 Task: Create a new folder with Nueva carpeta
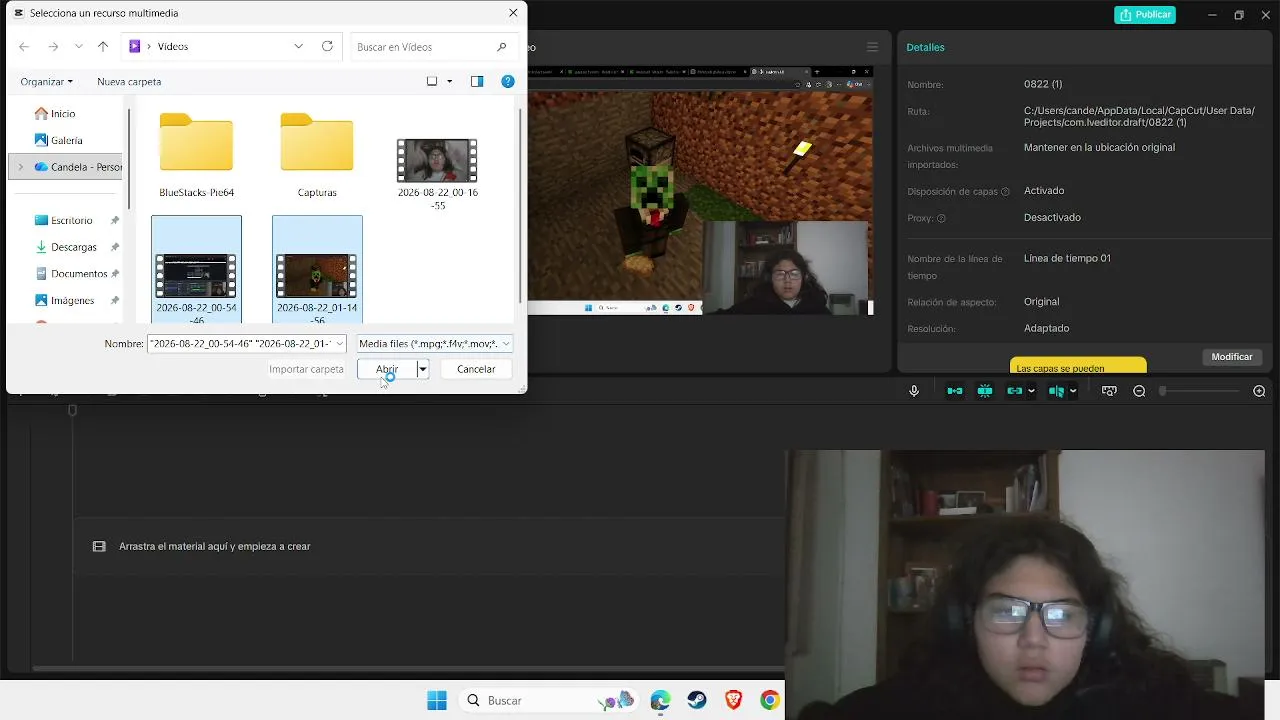[129, 81]
